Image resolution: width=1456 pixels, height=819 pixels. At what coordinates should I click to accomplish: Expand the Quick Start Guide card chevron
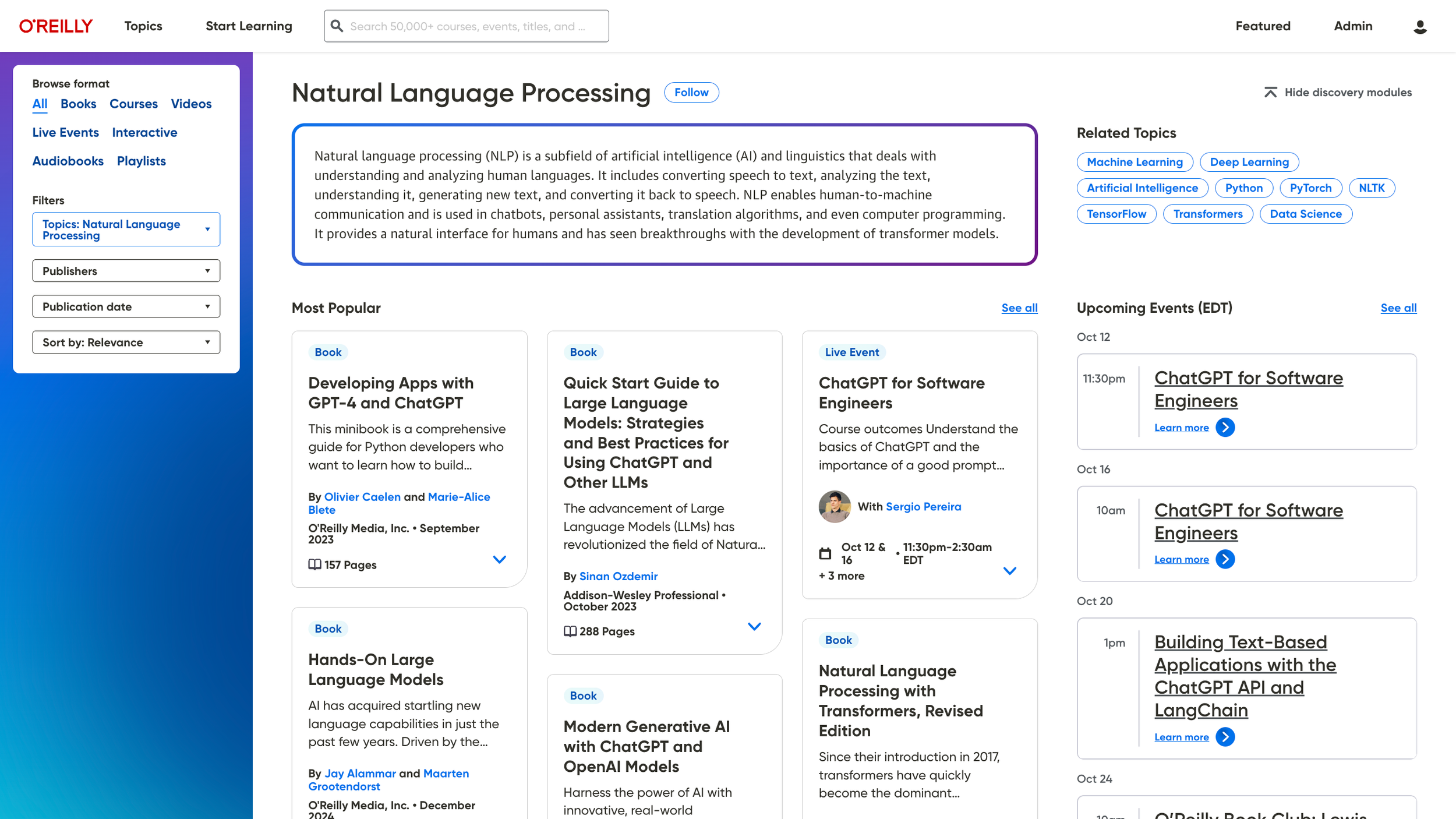754,627
